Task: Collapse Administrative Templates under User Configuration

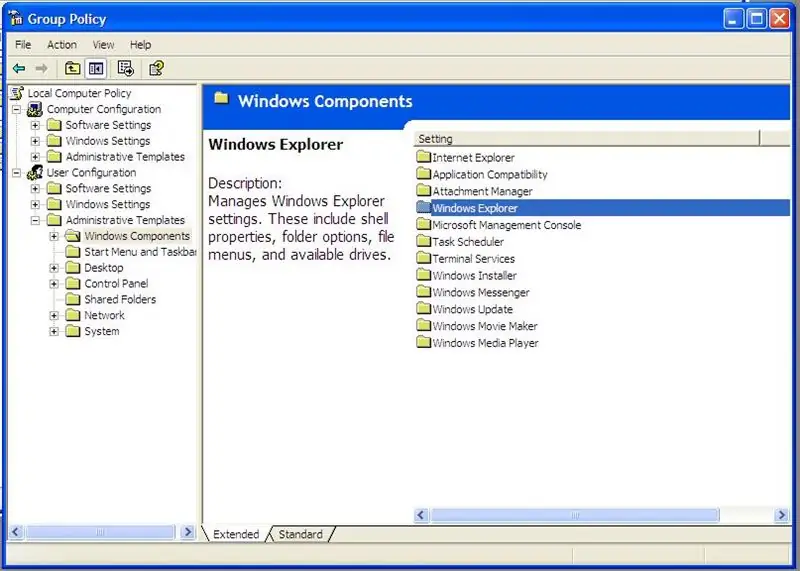Action: coord(35,220)
